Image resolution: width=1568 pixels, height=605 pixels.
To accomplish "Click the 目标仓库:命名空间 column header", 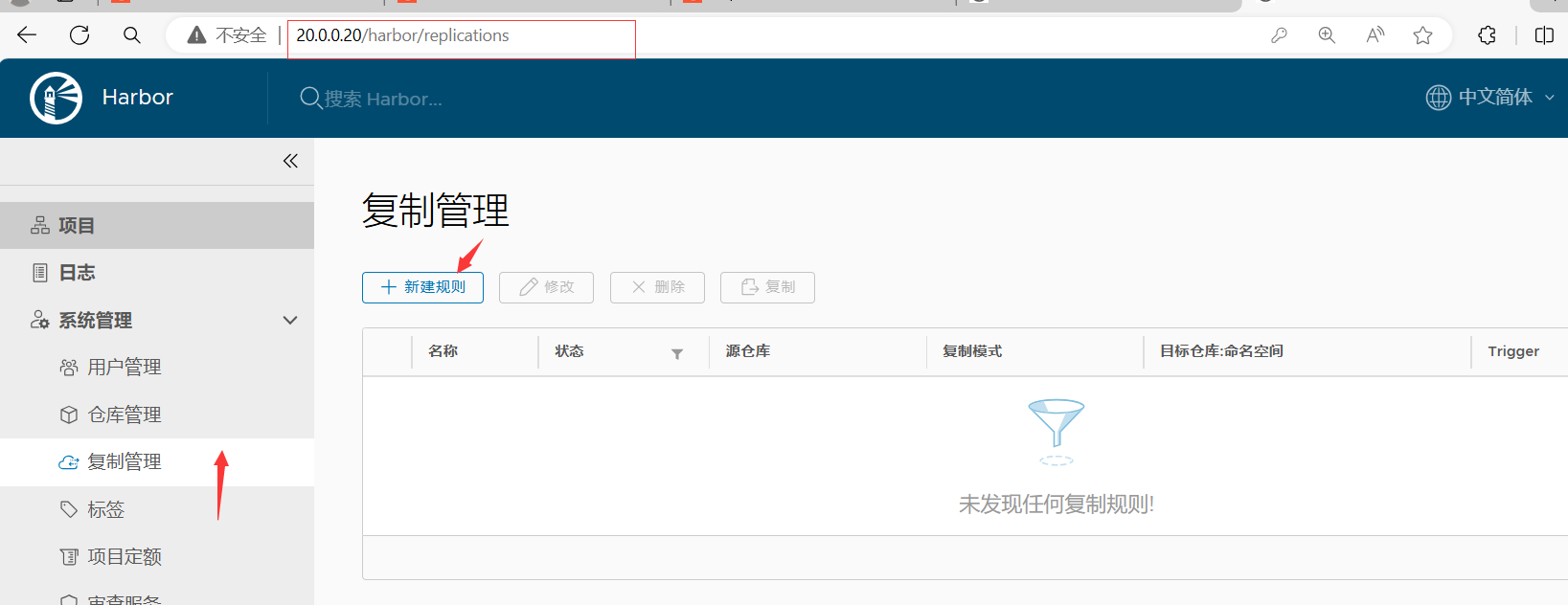I will pos(1221,351).
